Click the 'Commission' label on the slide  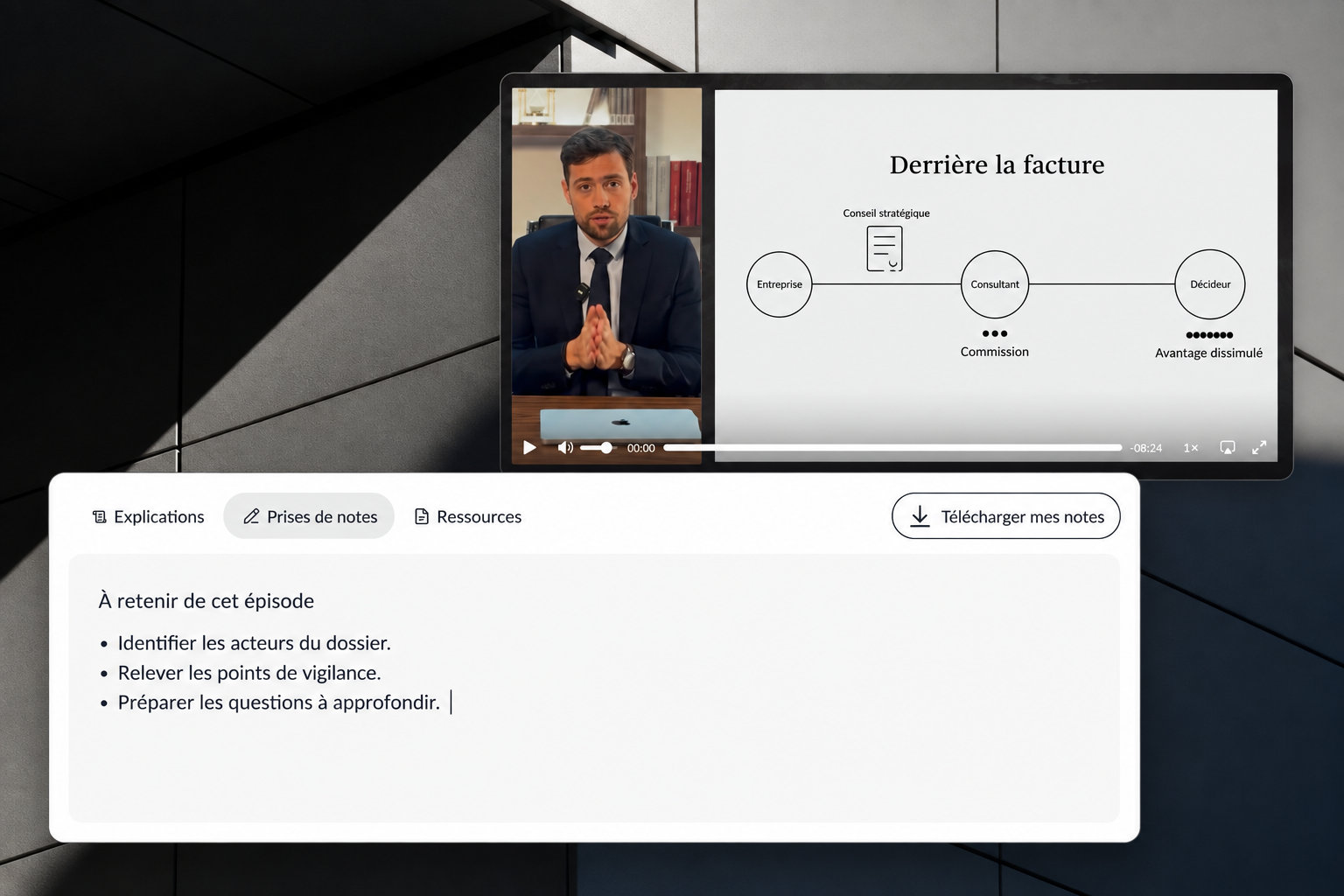[x=995, y=352]
